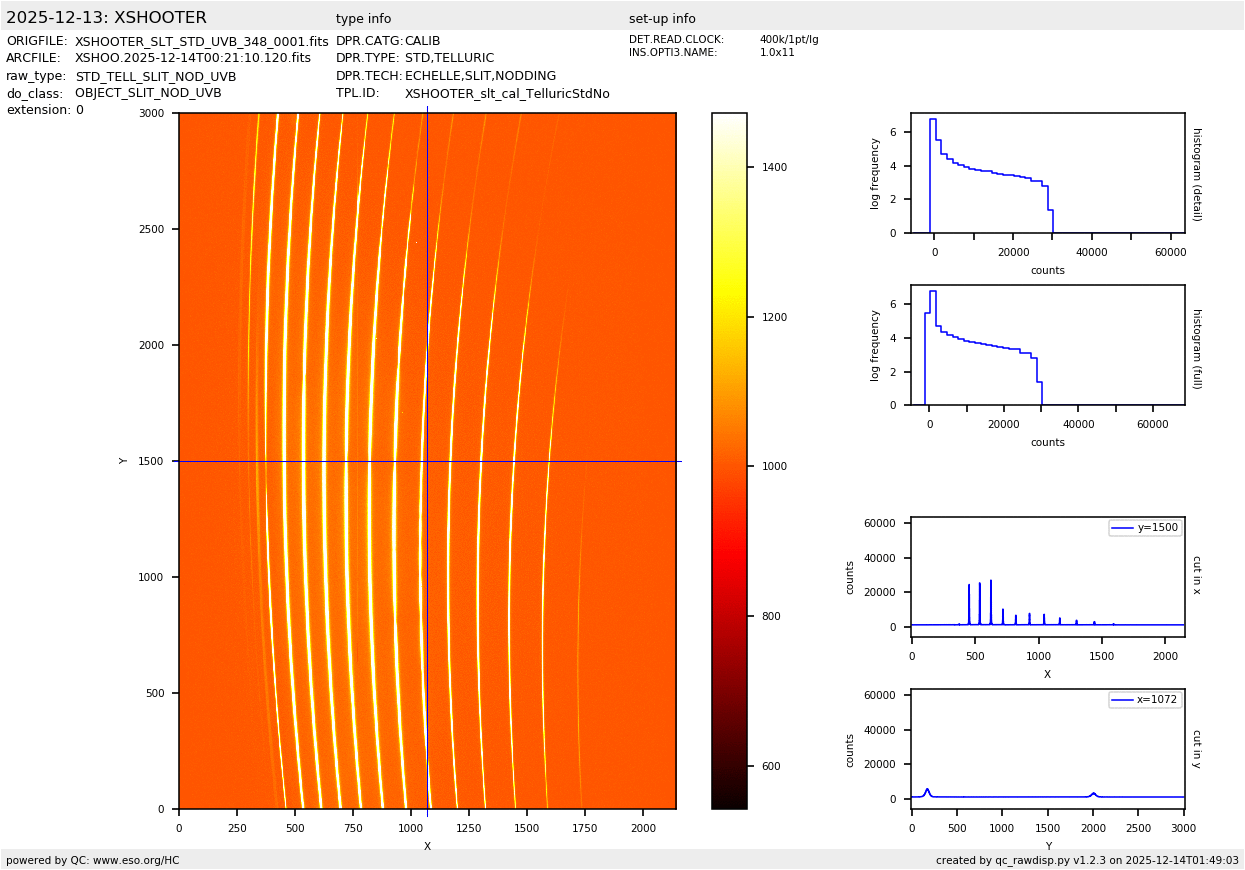Click the TPL.ID value XSHOOTER_slt_cal_TelluricStdNo
The height and width of the screenshot is (870, 1245).
pos(507,94)
